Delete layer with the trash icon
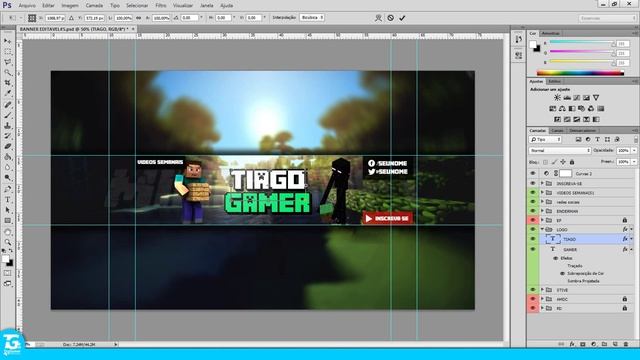The height and width of the screenshot is (360, 640). coord(626,344)
